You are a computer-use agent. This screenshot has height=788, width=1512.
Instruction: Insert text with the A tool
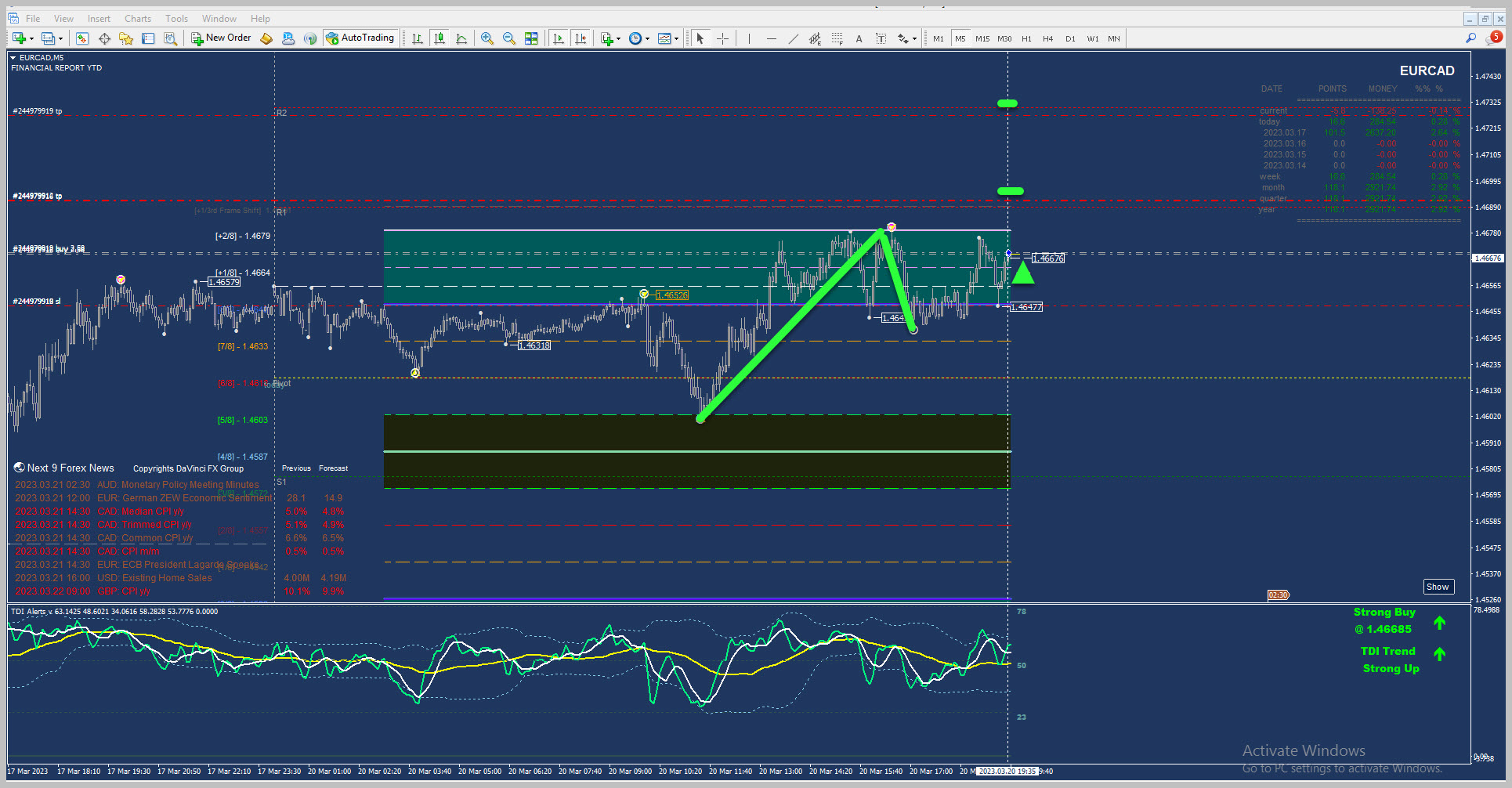[859, 38]
